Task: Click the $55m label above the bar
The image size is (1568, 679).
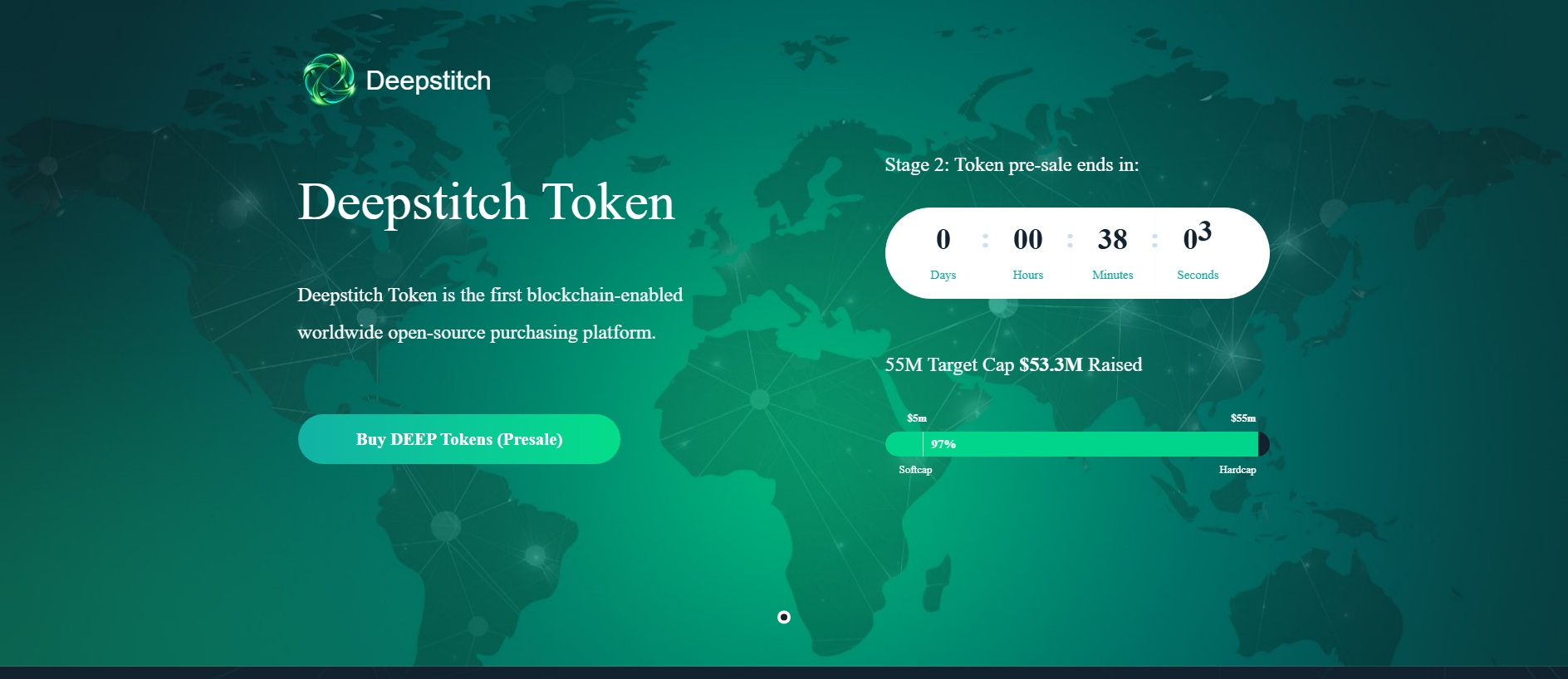Action: (1243, 418)
